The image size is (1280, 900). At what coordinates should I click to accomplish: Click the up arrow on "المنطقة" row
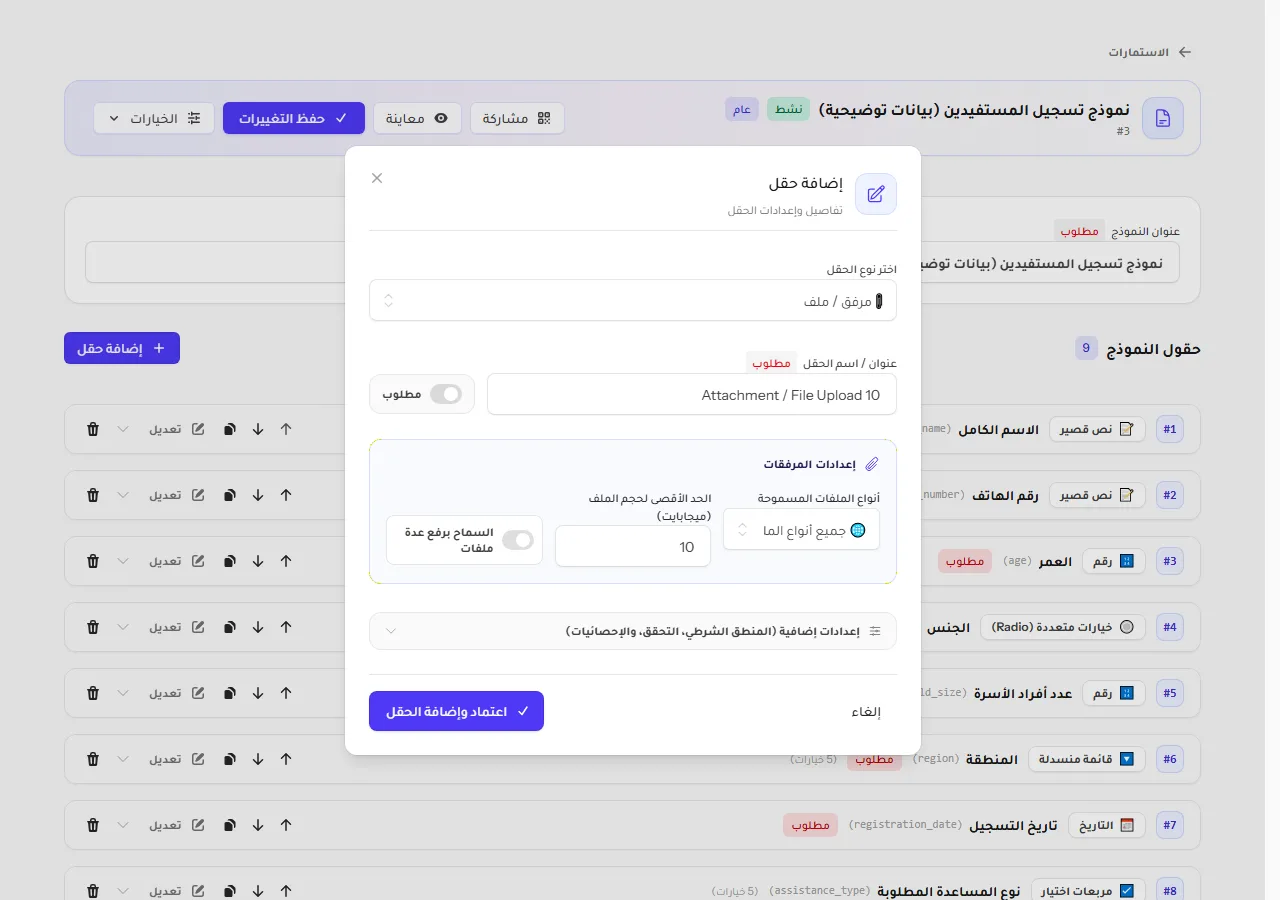[286, 759]
